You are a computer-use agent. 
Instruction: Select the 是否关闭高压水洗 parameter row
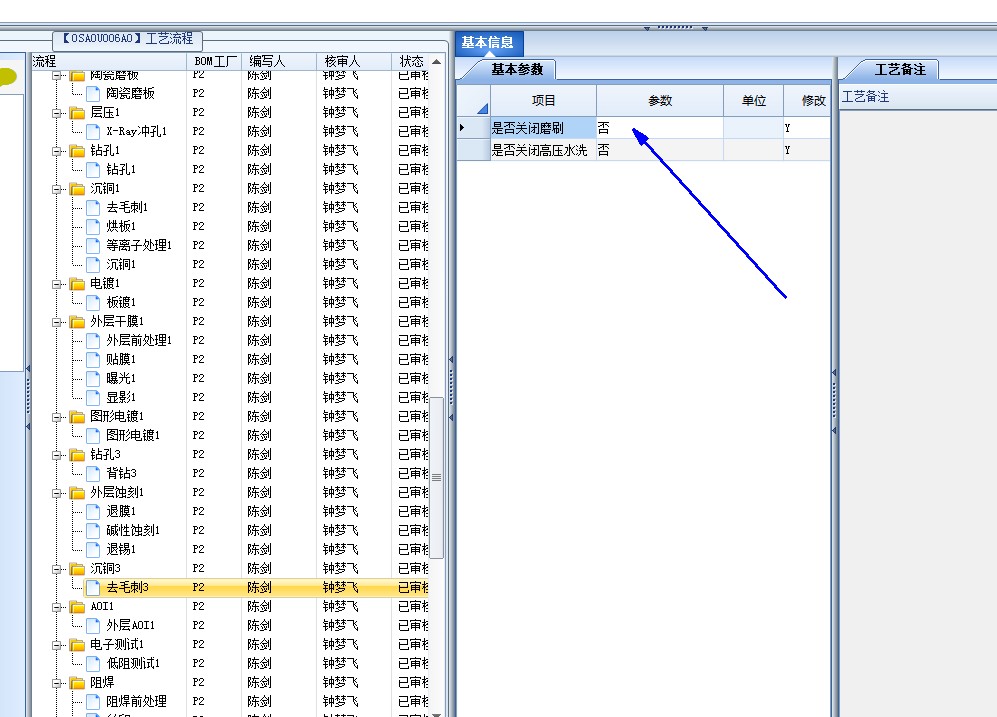pyautogui.click(x=643, y=150)
